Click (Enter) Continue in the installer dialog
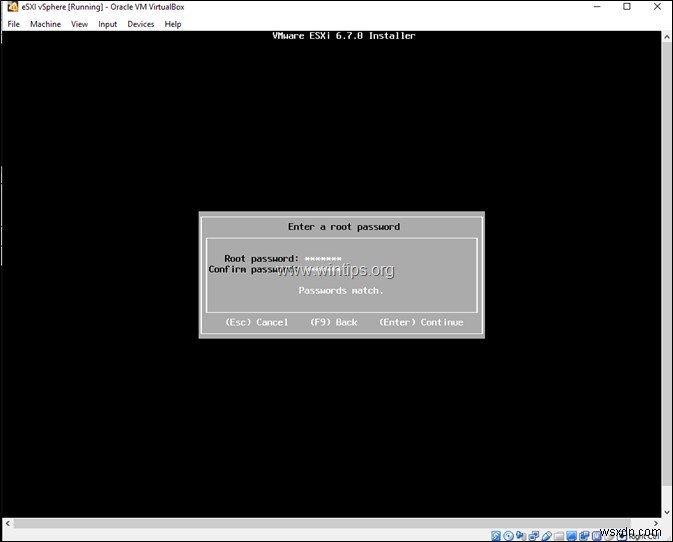This screenshot has width=673, height=542. [x=421, y=322]
